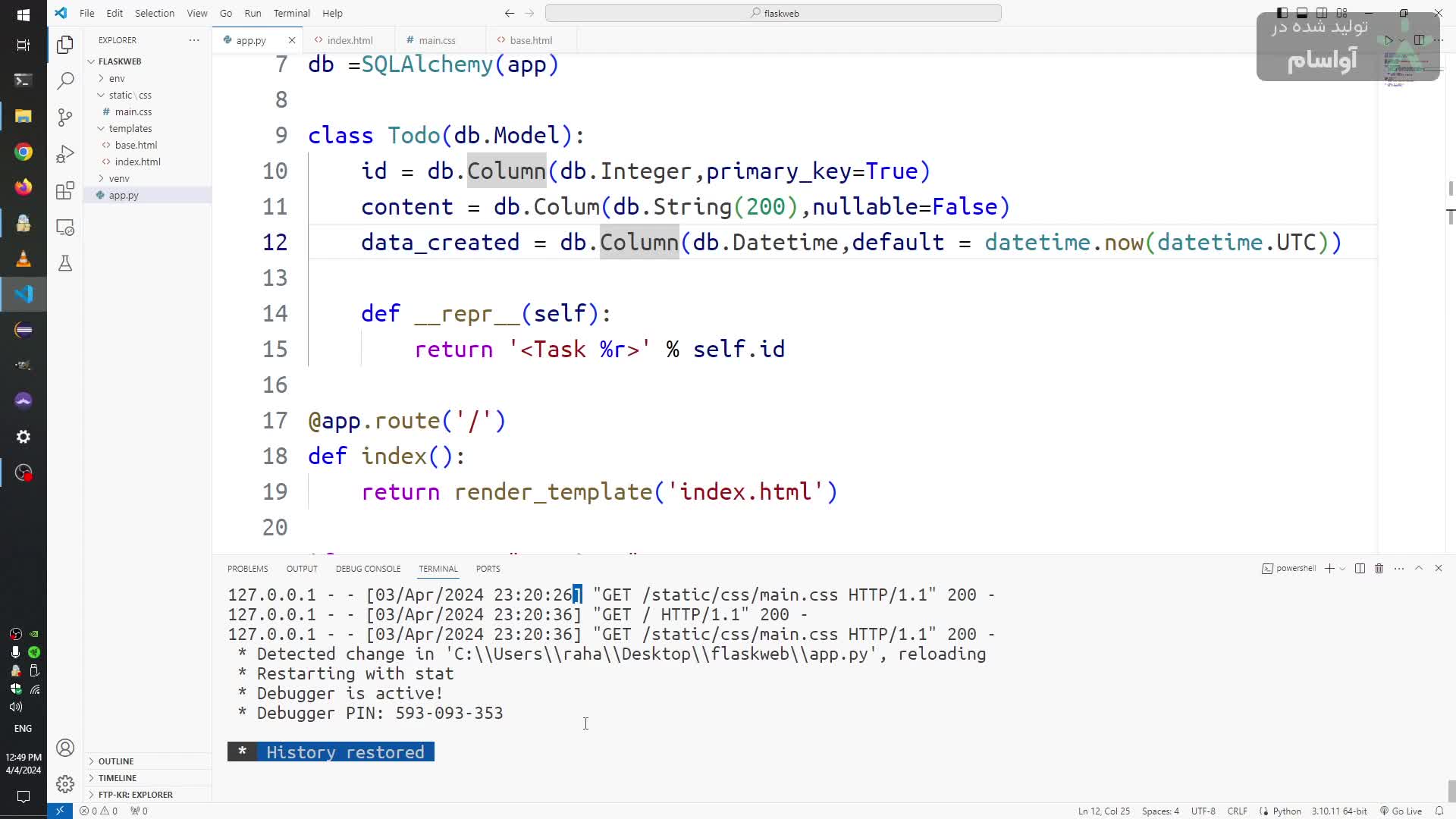Open the Terminal menu
The width and height of the screenshot is (1456, 819).
(x=291, y=13)
